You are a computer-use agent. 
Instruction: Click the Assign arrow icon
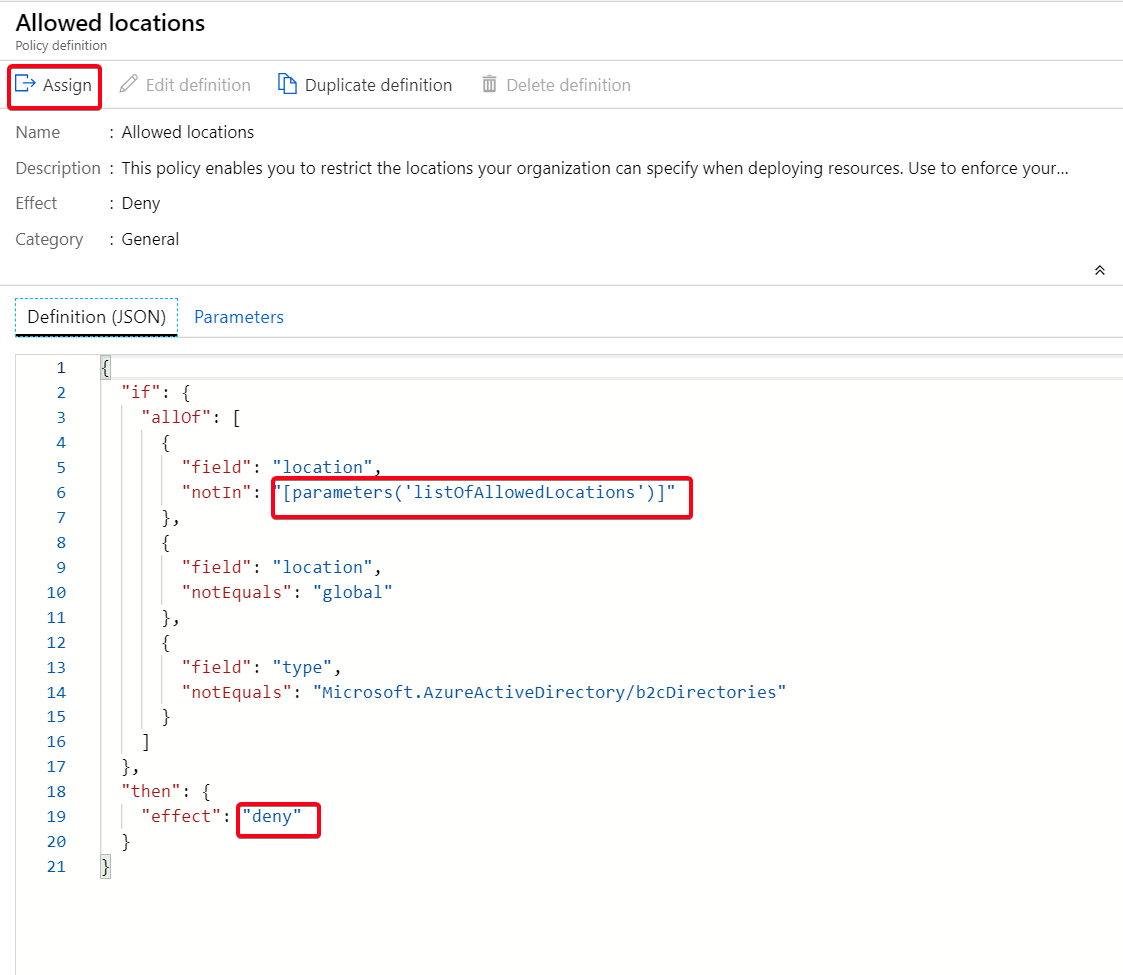click(26, 84)
